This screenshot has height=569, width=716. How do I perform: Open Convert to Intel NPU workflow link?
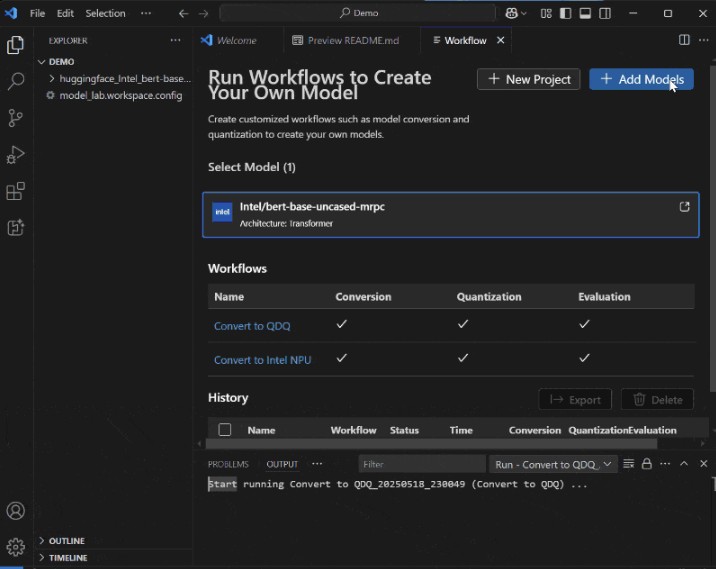pos(263,360)
